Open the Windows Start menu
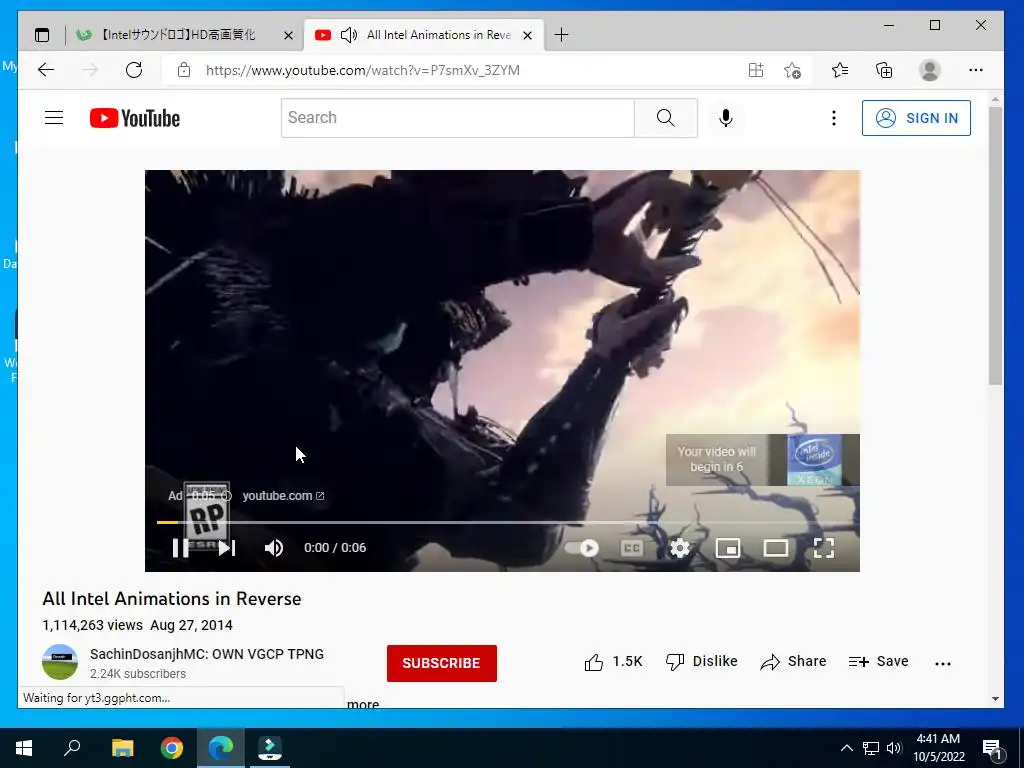Viewport: 1024px width, 768px height. click(24, 748)
